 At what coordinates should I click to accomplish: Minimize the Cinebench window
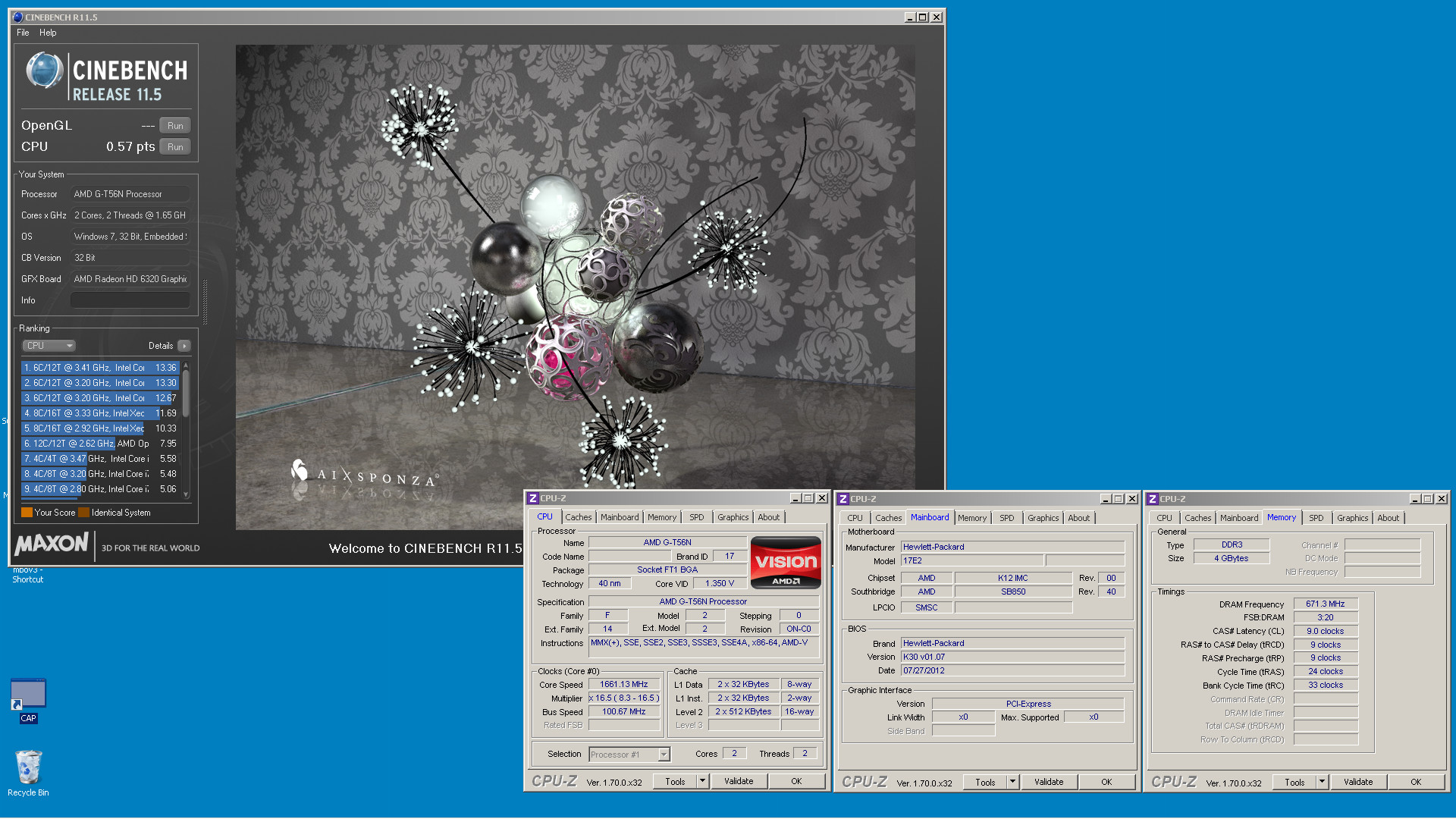pos(910,17)
